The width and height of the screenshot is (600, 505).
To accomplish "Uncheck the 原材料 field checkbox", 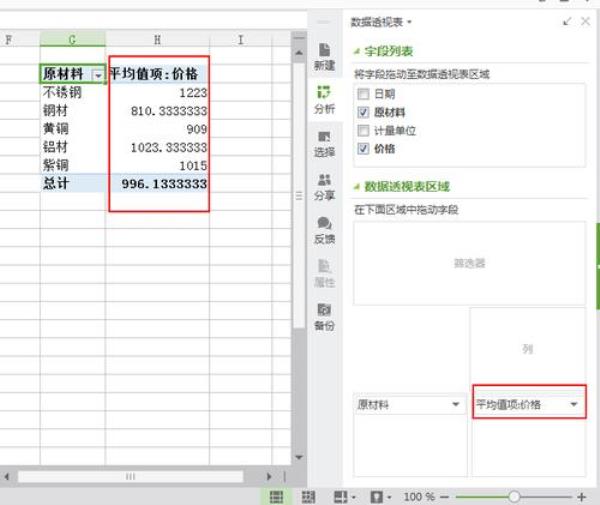I will click(363, 112).
